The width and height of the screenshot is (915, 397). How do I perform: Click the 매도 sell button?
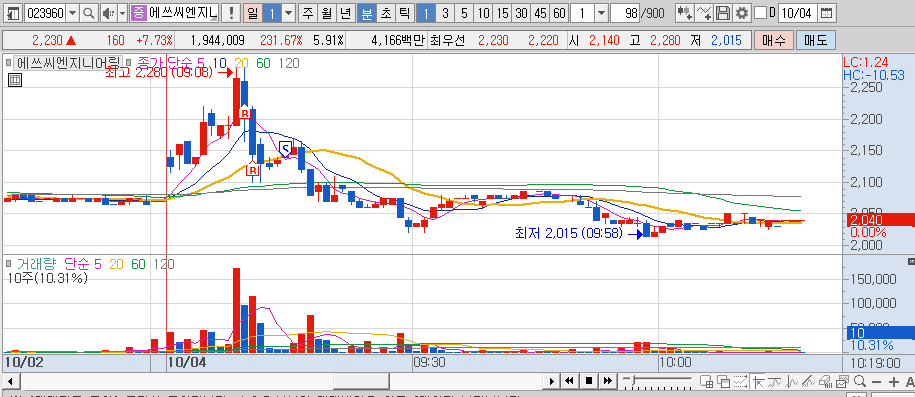click(816, 40)
